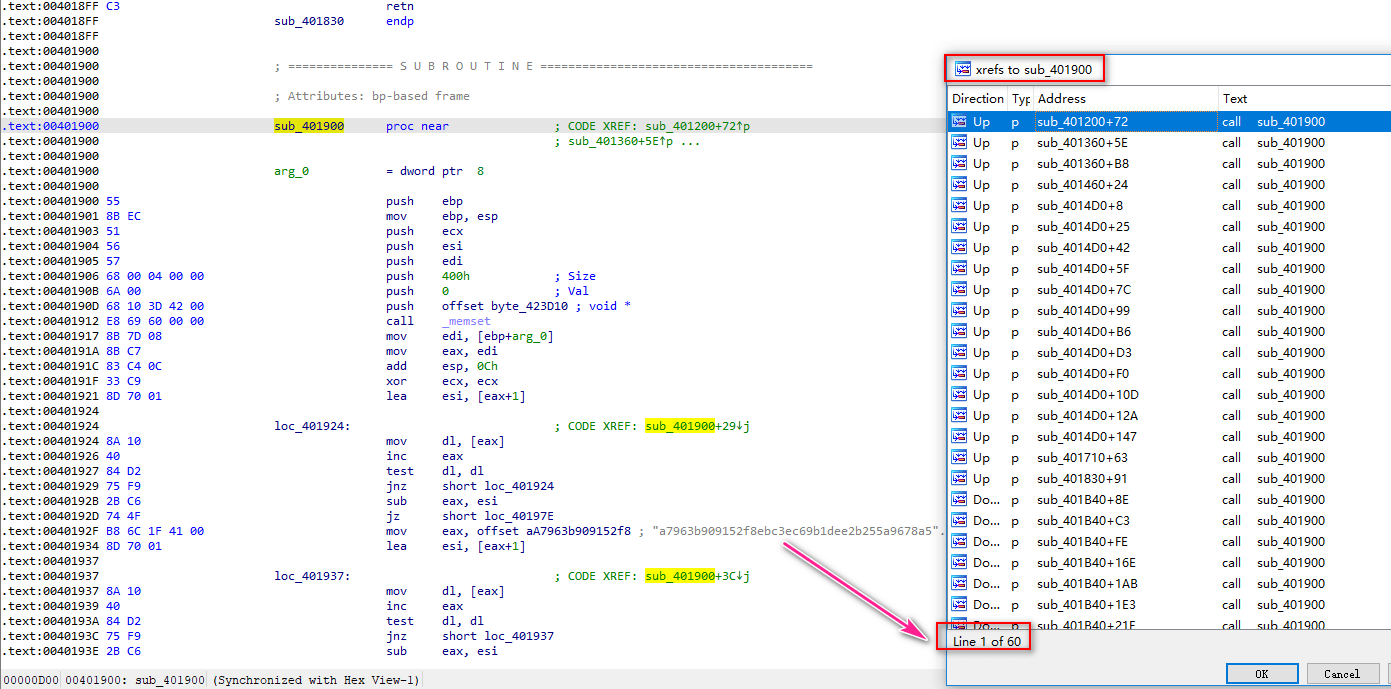This screenshot has height=689, width=1391.
Task: Select xref address sub_4014D0+B6
Action: pos(1083,331)
